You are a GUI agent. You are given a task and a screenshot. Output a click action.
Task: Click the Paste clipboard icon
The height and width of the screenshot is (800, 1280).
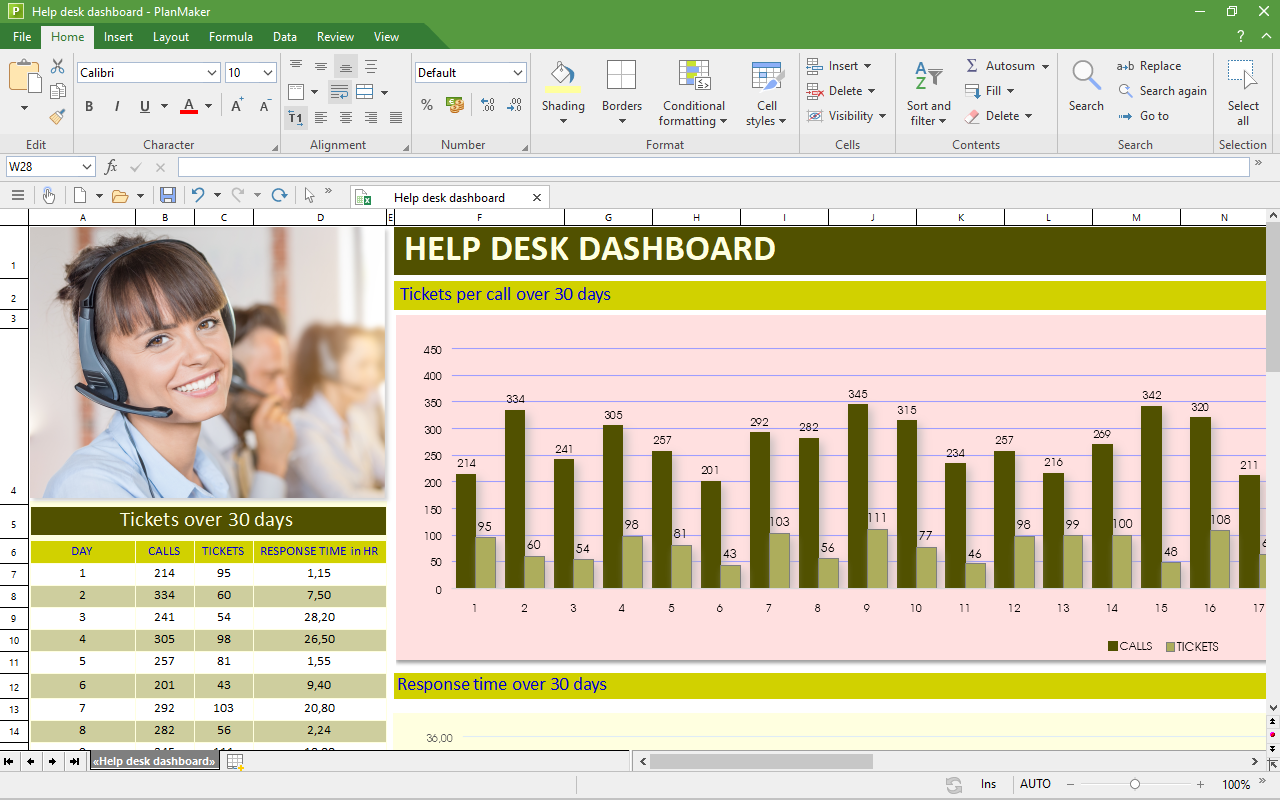(x=24, y=78)
